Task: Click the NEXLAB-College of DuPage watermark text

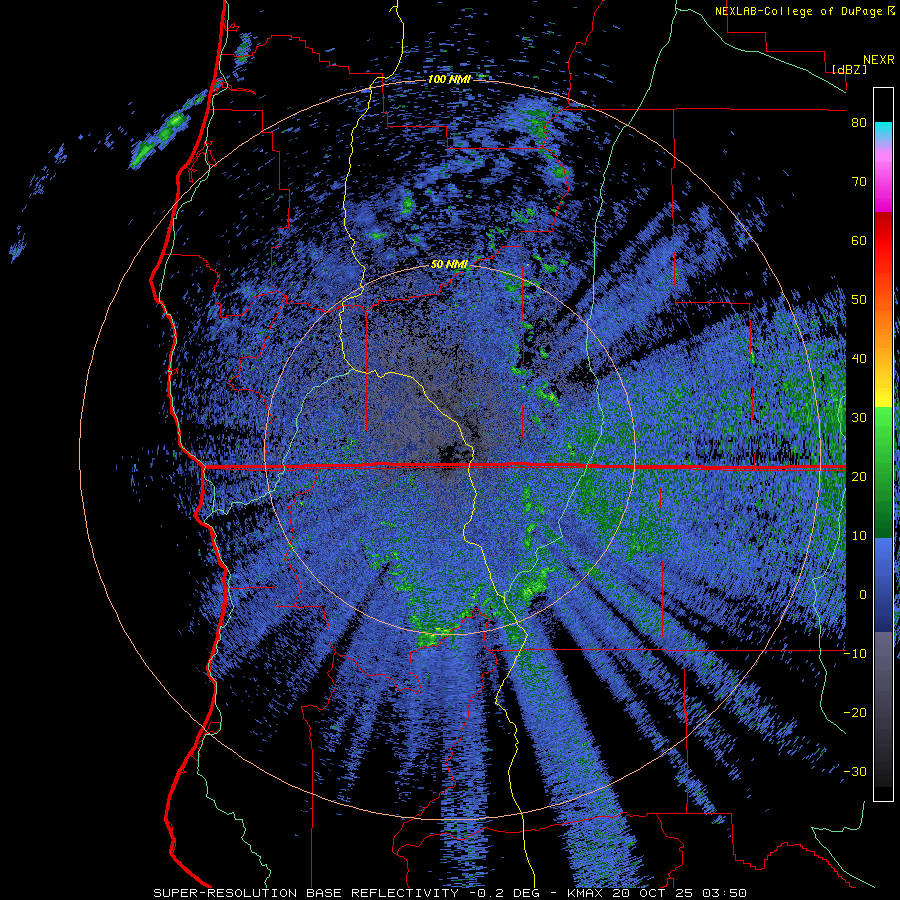Action: pyautogui.click(x=807, y=11)
